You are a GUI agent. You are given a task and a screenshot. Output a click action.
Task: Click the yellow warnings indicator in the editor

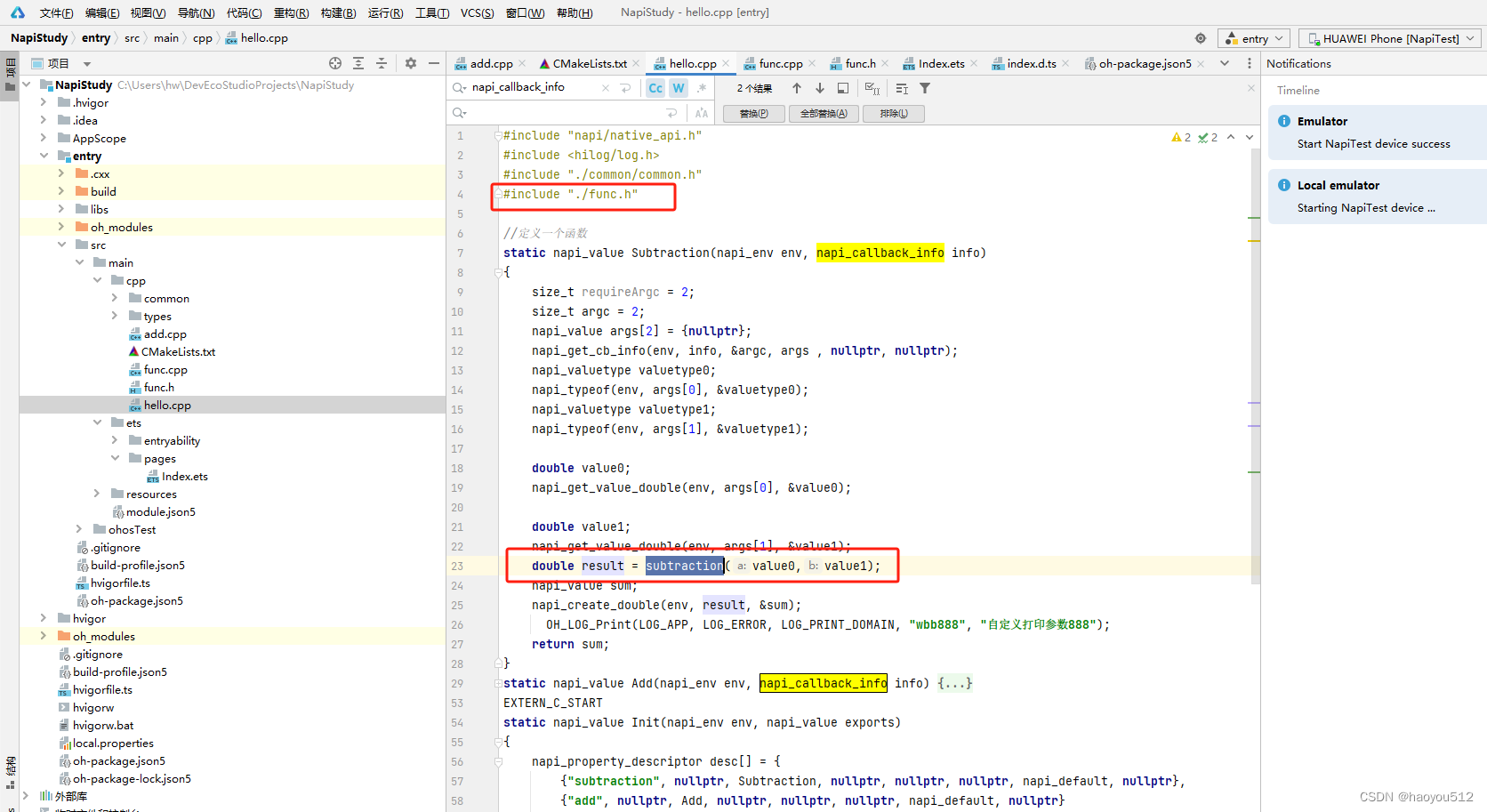[1182, 137]
